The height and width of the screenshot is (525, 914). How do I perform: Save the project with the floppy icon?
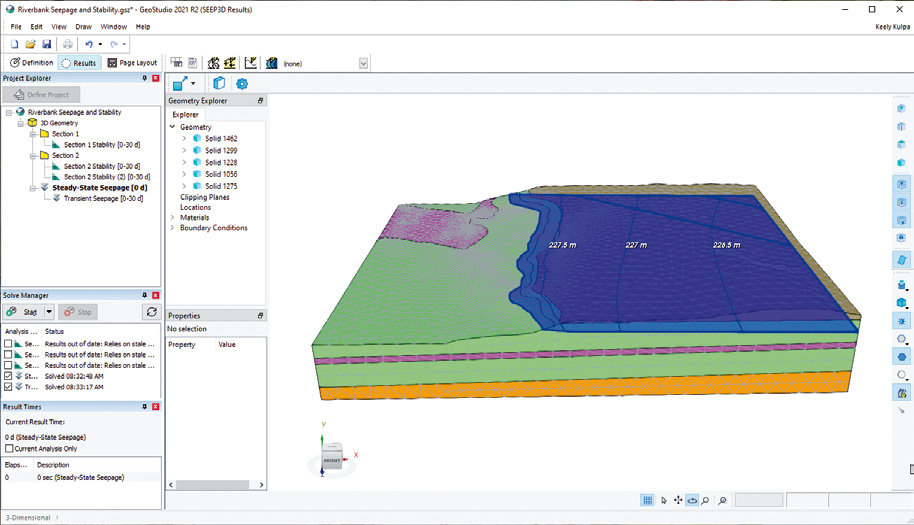[x=47, y=44]
